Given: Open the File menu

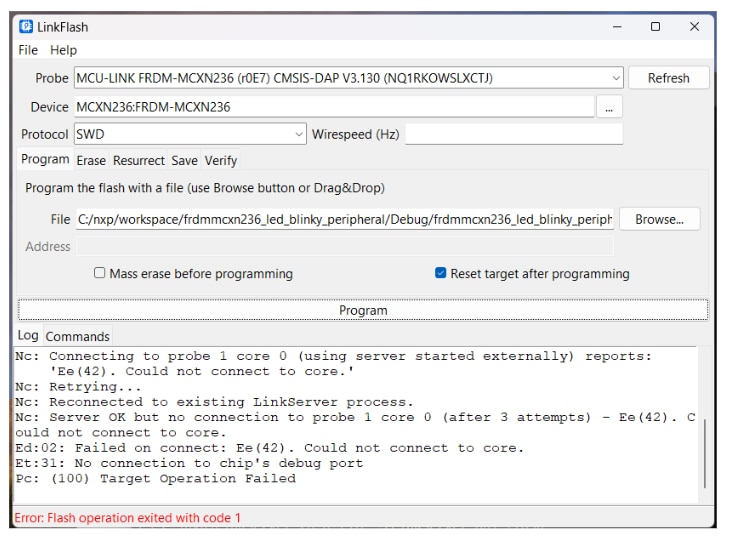Looking at the screenshot, I should [x=28, y=50].
